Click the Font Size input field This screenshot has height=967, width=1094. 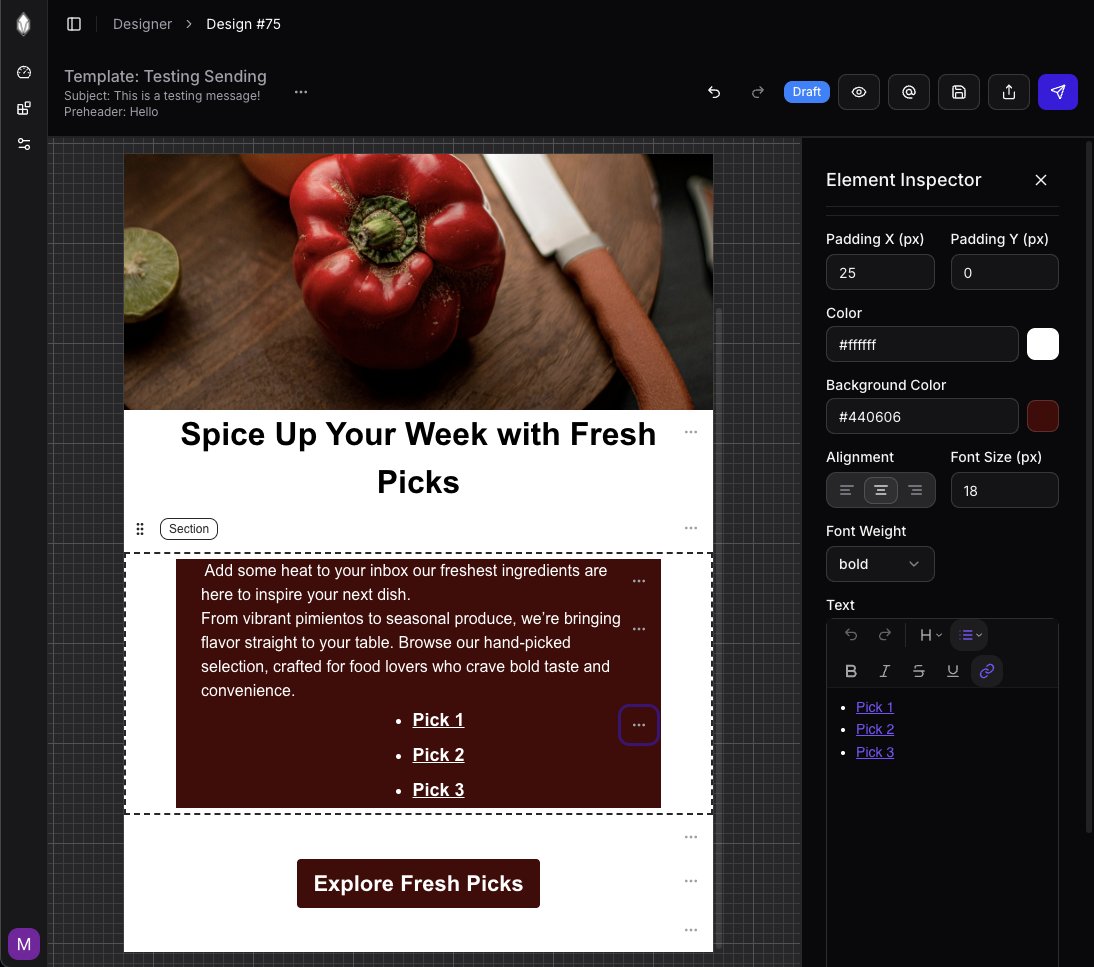[x=1004, y=490]
